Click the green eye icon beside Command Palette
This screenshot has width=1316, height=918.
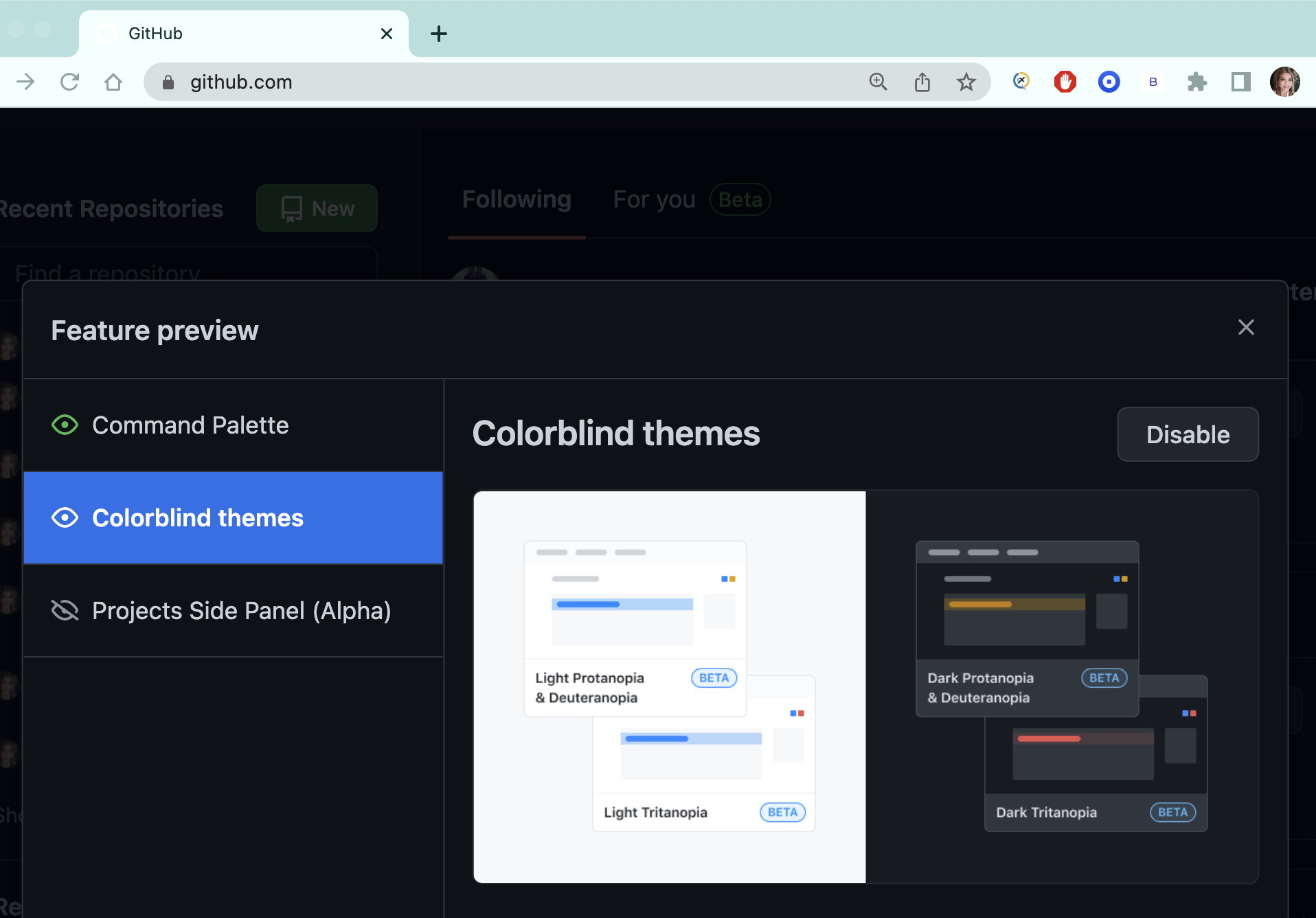pos(65,425)
